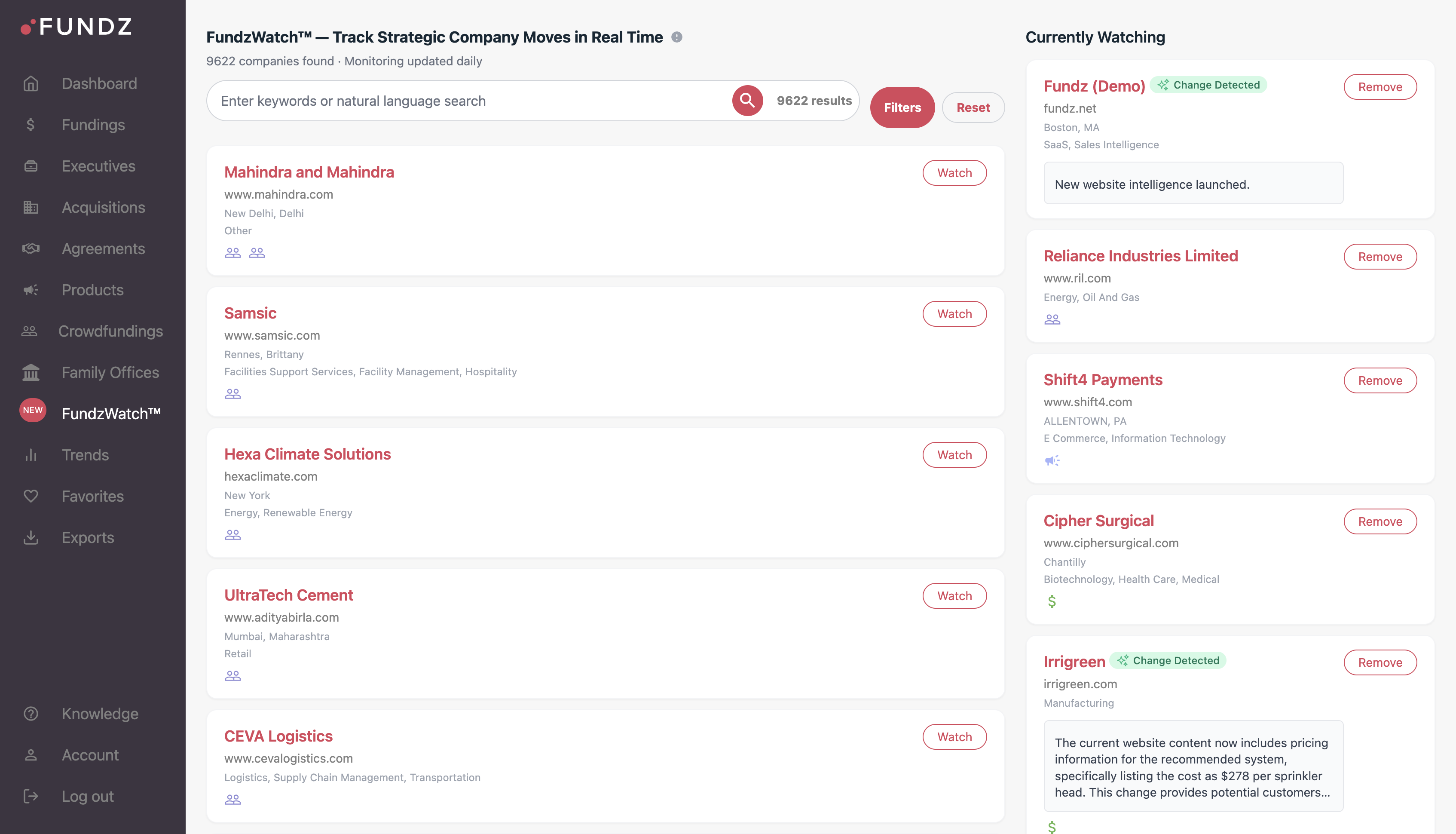Watch UltraTech Cement
This screenshot has width=1456, height=834.
click(x=954, y=596)
